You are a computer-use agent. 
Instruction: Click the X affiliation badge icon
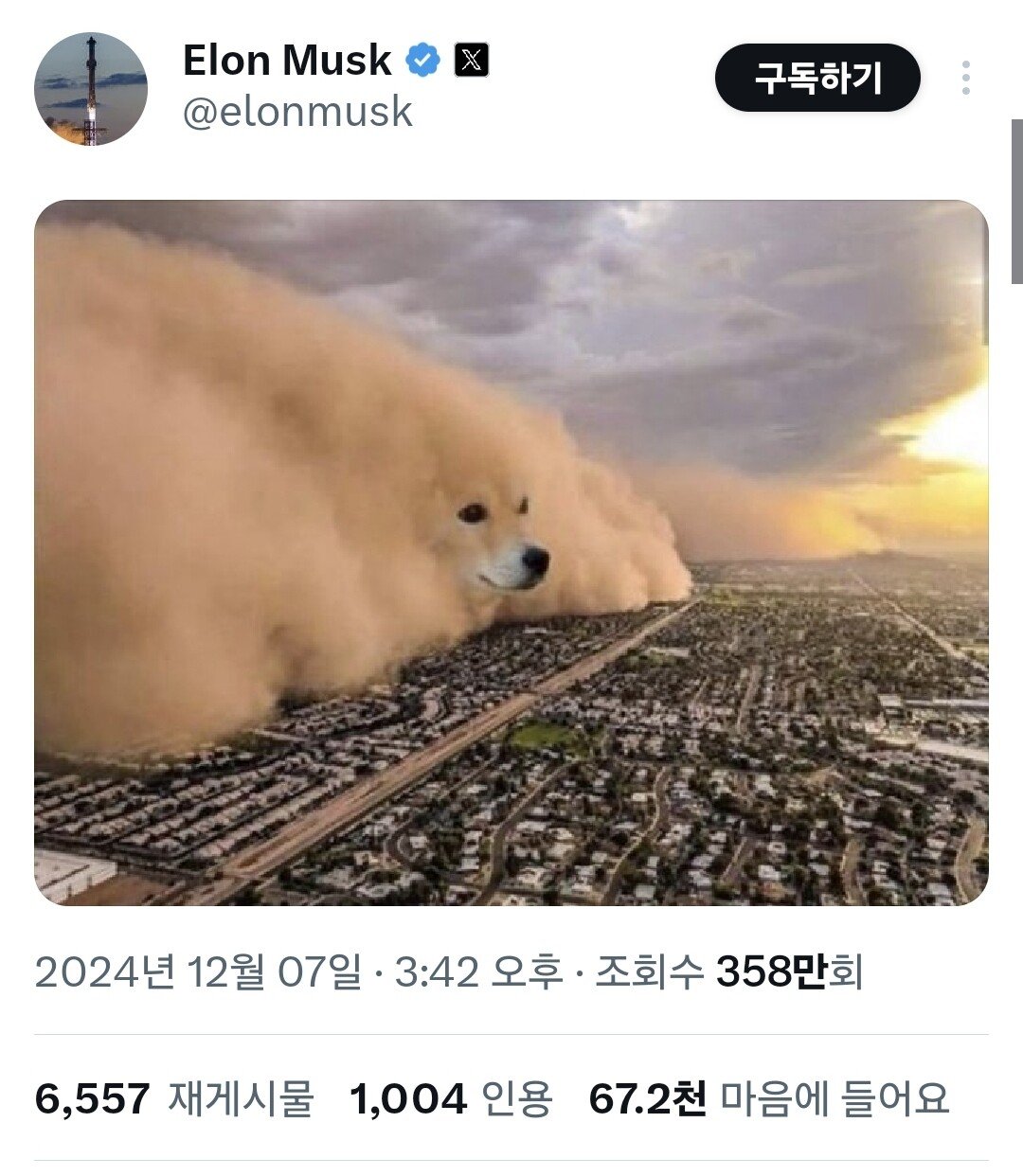(x=472, y=61)
